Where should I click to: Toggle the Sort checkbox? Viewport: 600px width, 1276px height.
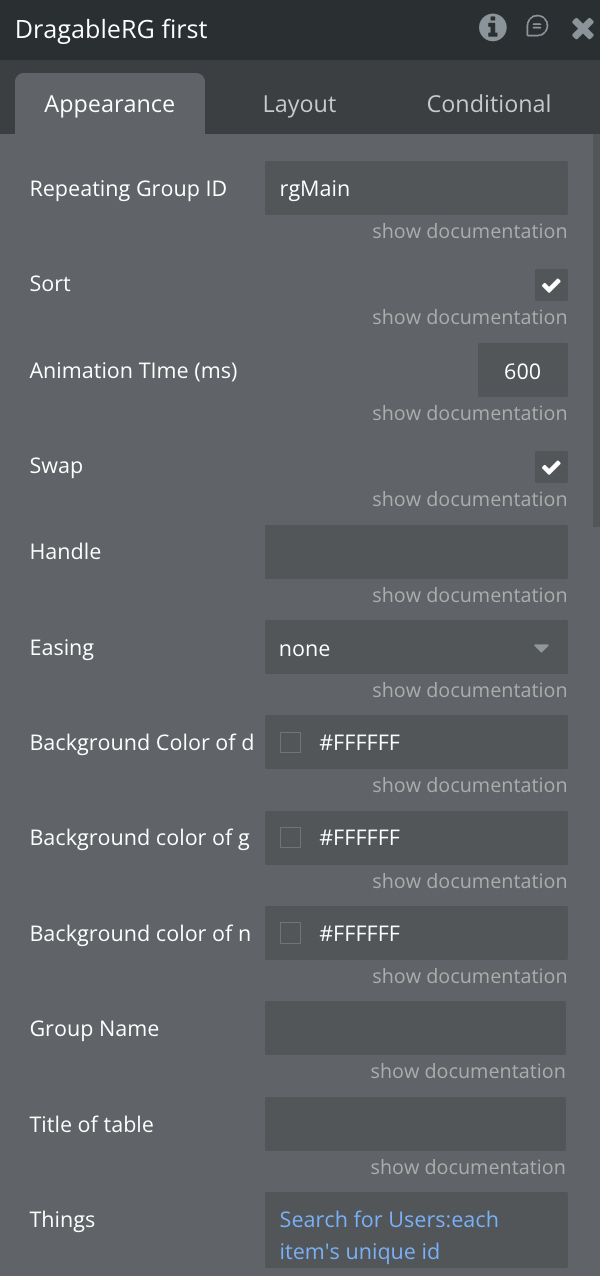coord(551,285)
